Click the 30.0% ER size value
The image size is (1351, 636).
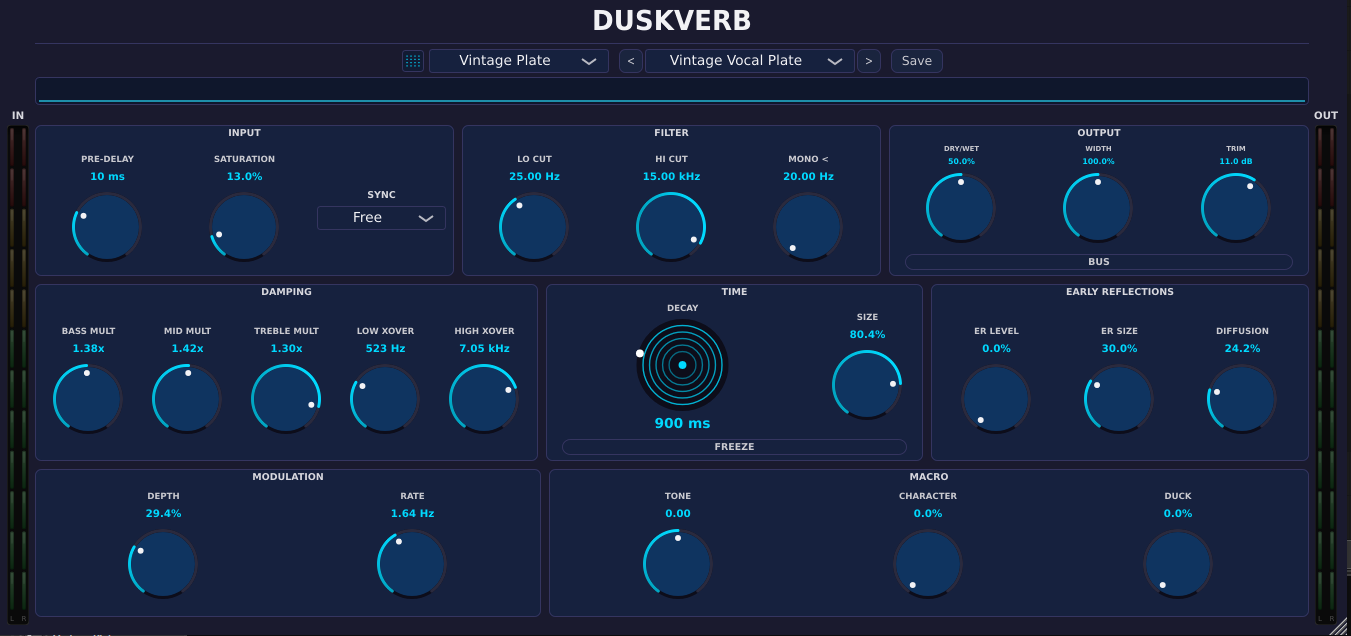pyautogui.click(x=1119, y=348)
